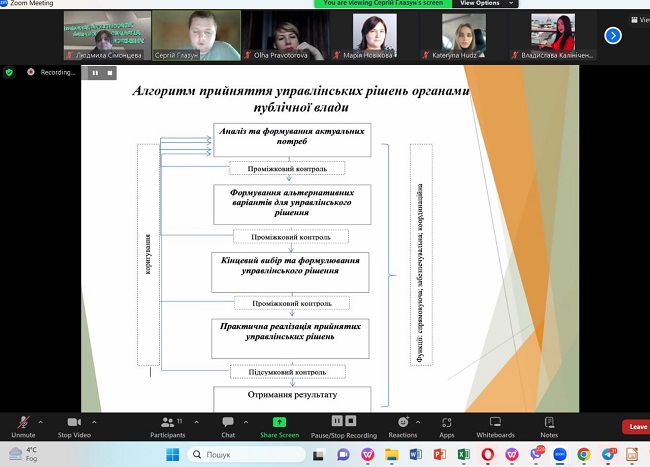
Task: Open File Explorer from the taskbar
Action: pyautogui.click(x=391, y=455)
